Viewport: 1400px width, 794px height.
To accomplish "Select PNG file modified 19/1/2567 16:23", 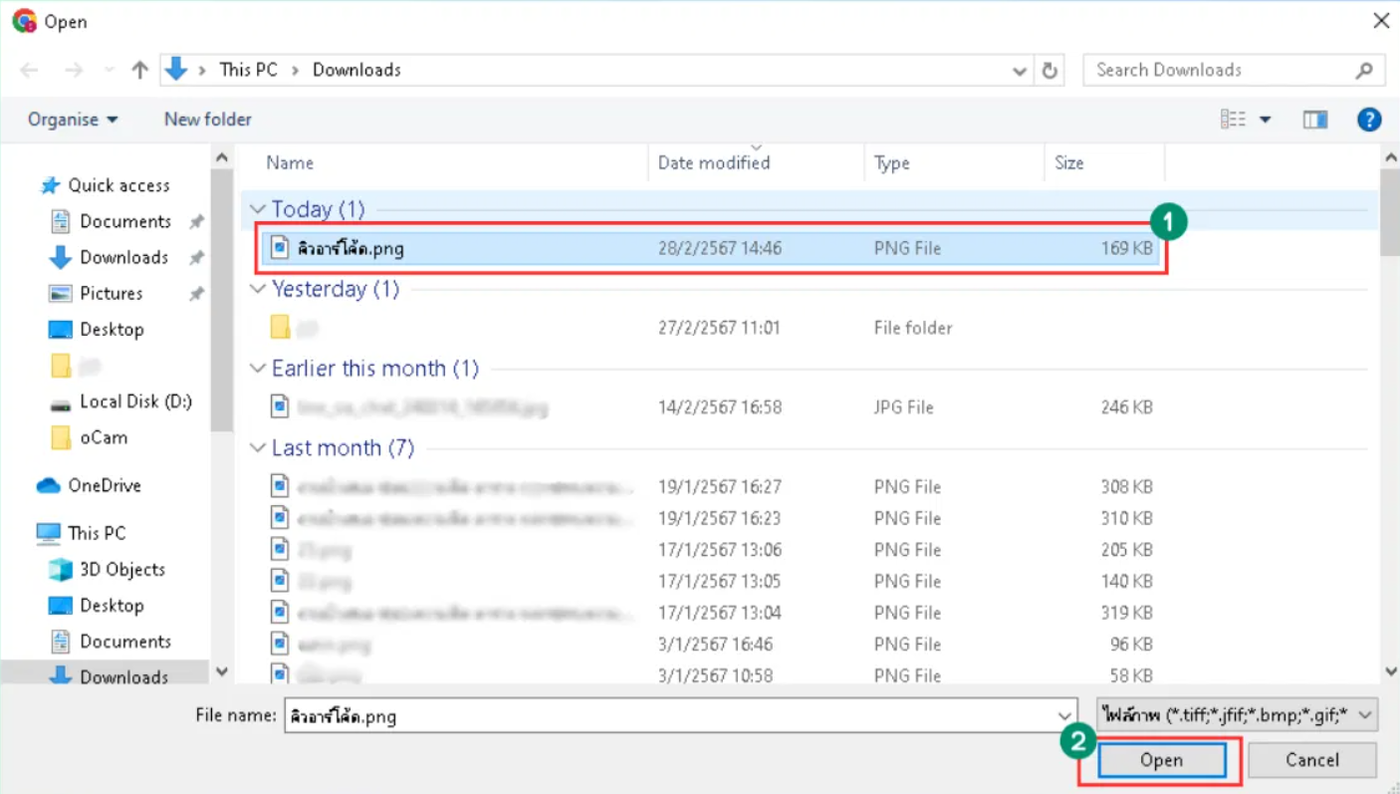I will click(x=712, y=518).
